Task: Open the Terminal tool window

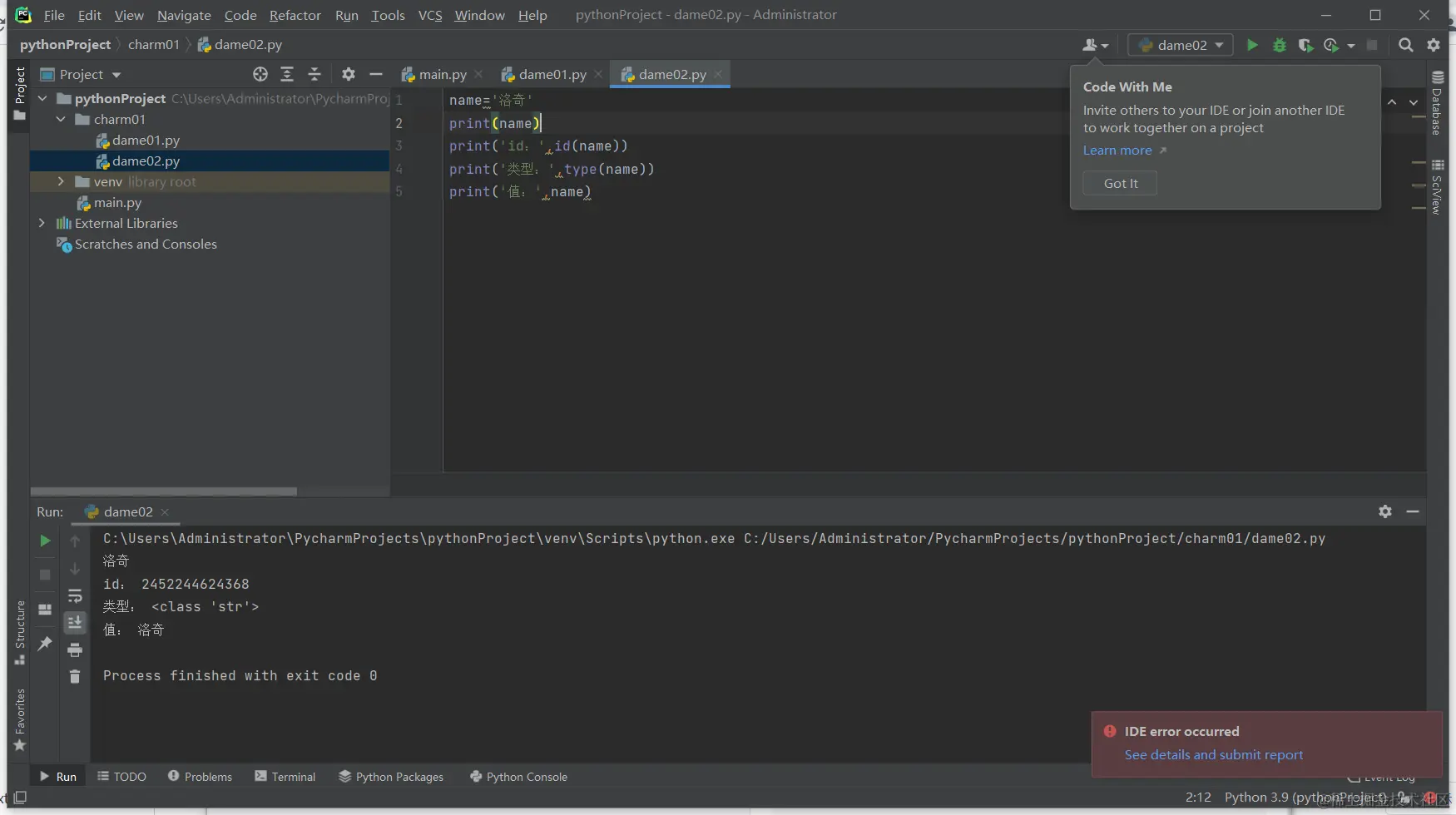Action: tap(285, 777)
